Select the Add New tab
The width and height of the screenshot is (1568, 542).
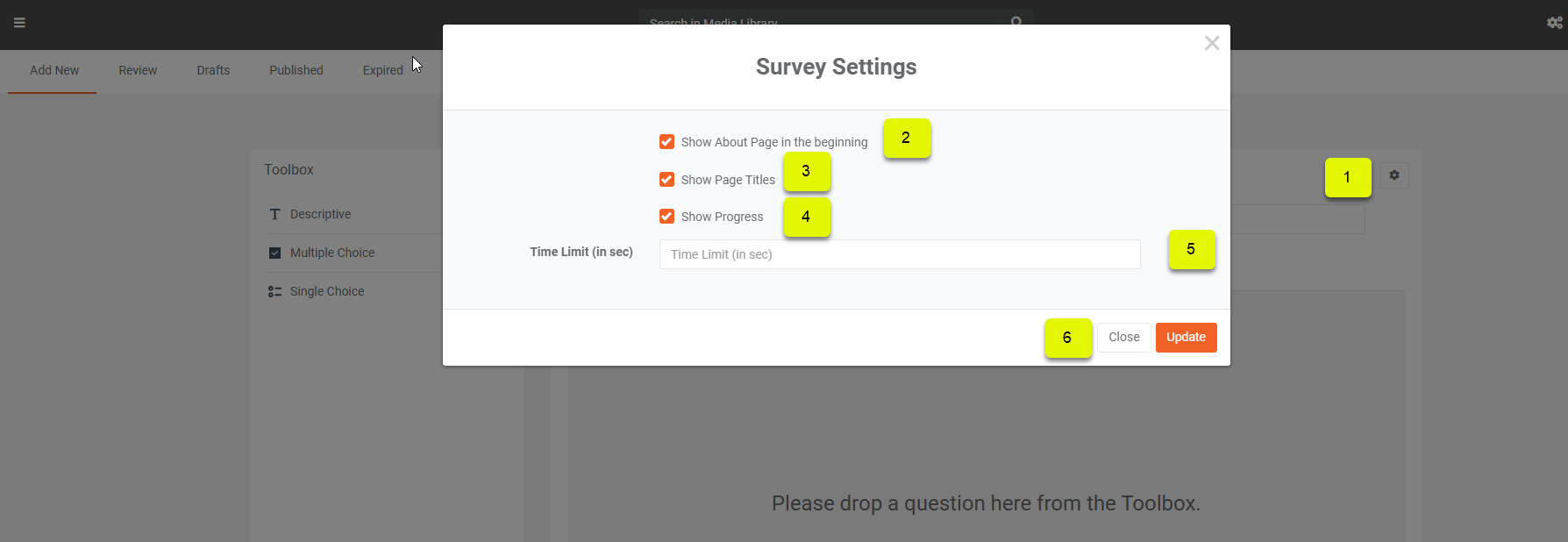(x=54, y=70)
